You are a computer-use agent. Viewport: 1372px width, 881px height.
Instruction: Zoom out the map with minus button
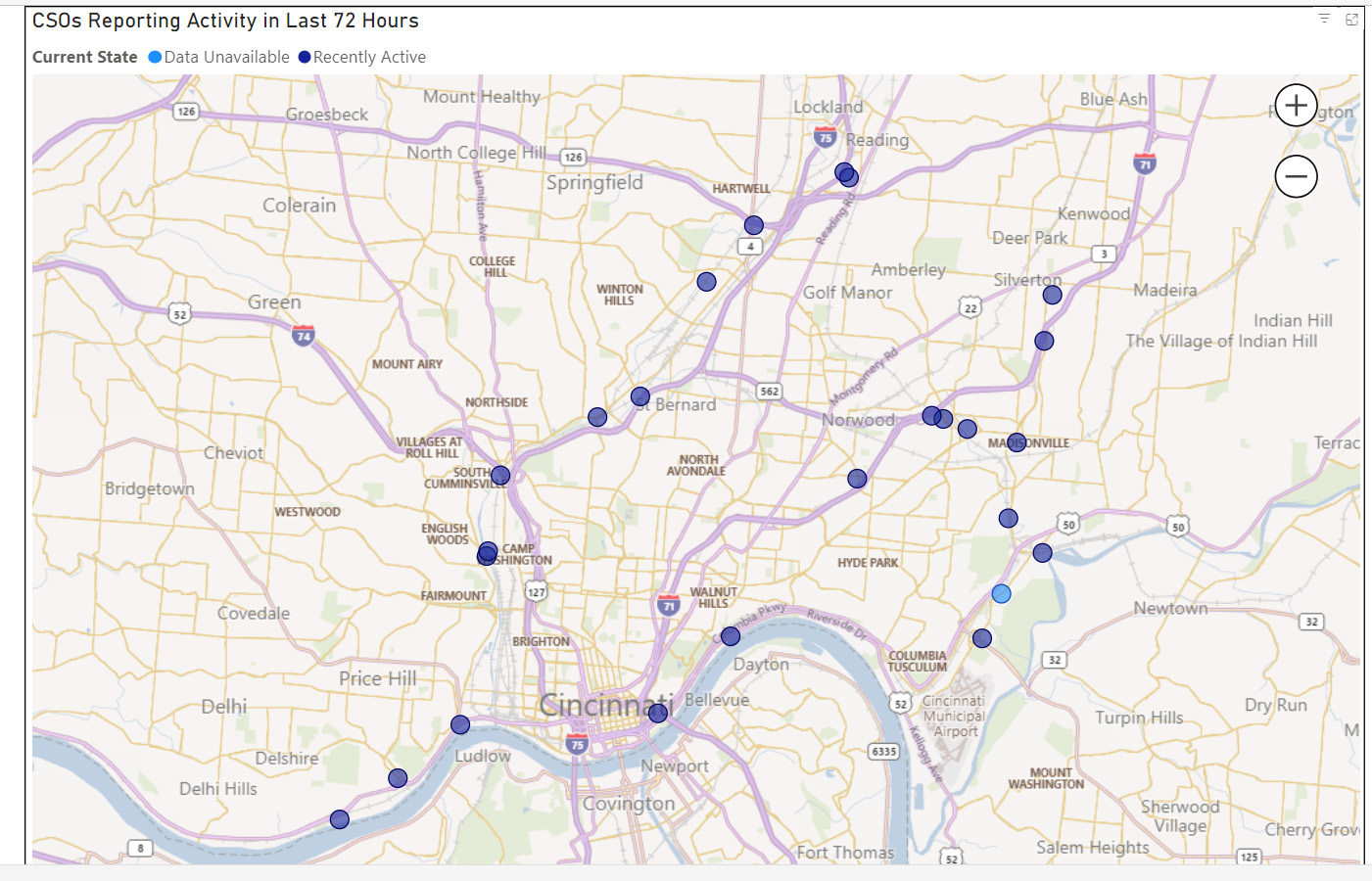tap(1296, 177)
